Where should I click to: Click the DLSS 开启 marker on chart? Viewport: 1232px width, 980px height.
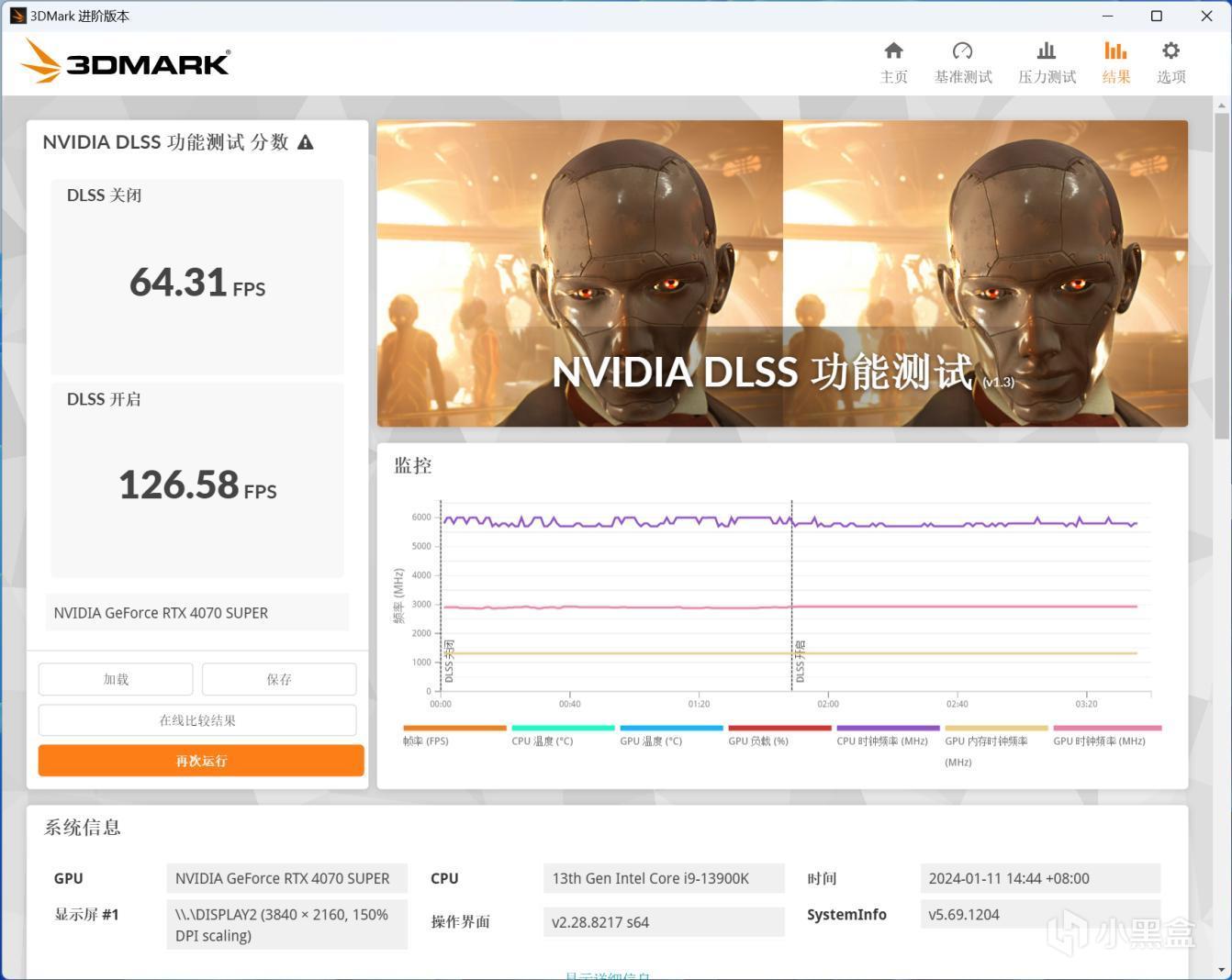coord(800,662)
